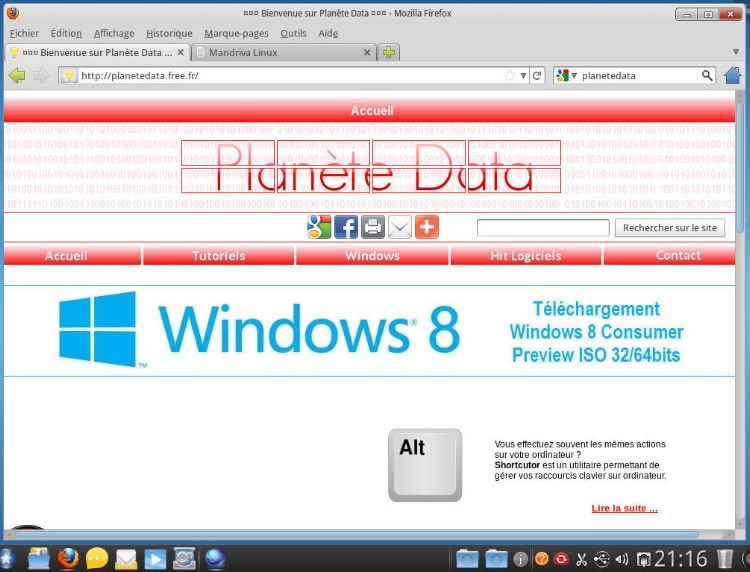Screen dimensions: 750x572
Task: Bookmark this page with the star icon
Action: point(509,75)
